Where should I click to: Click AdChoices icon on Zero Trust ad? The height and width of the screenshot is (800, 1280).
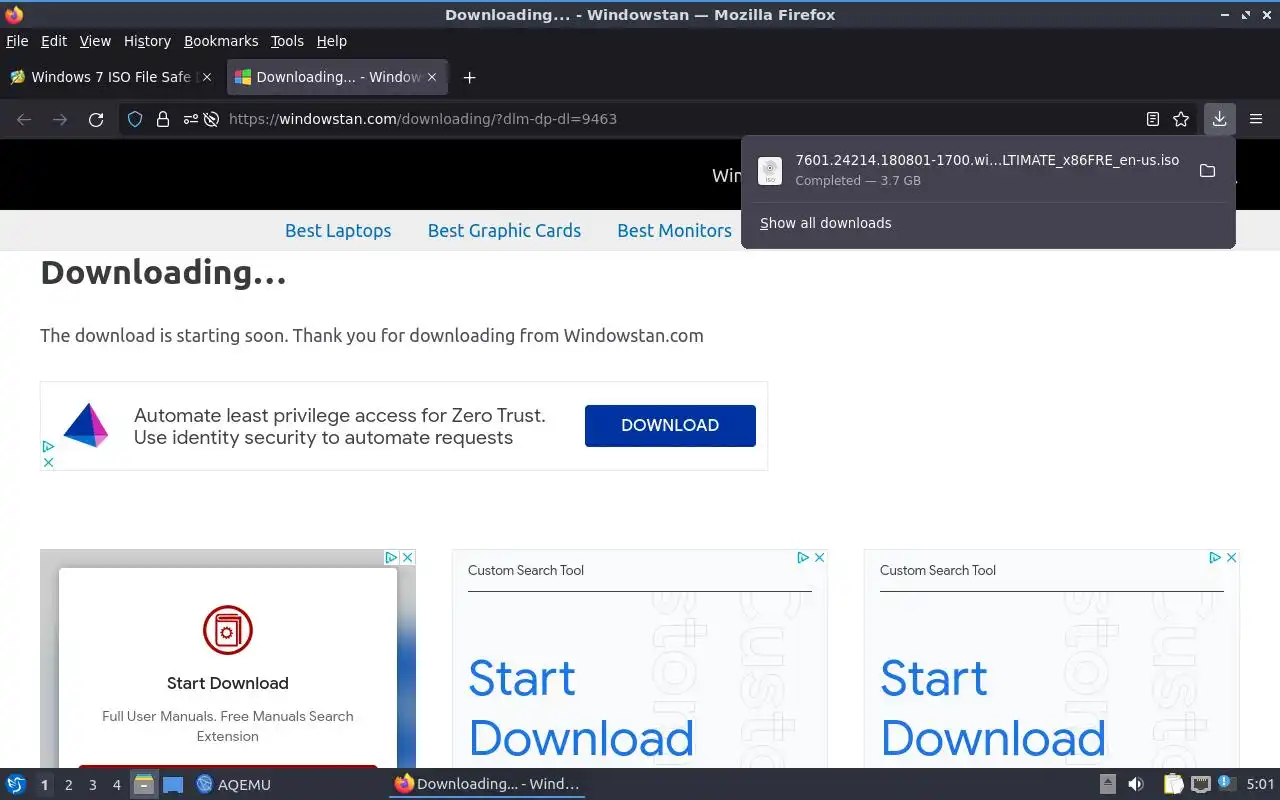click(47, 447)
